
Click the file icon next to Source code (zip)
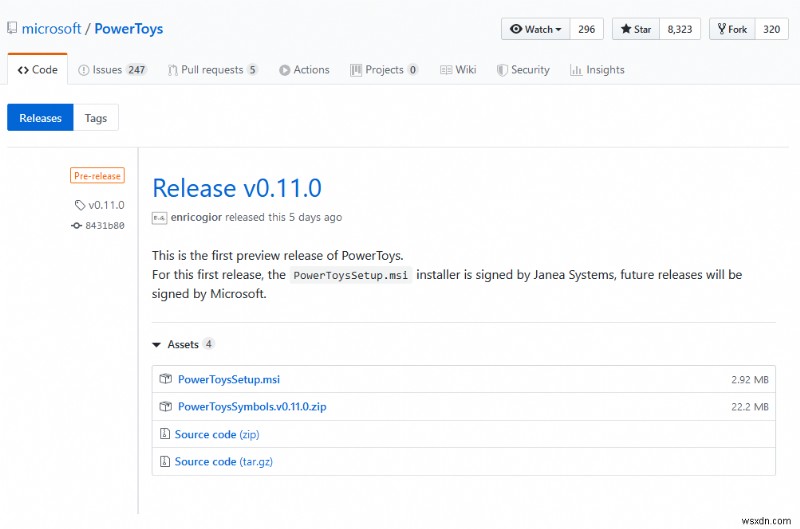tap(165, 434)
